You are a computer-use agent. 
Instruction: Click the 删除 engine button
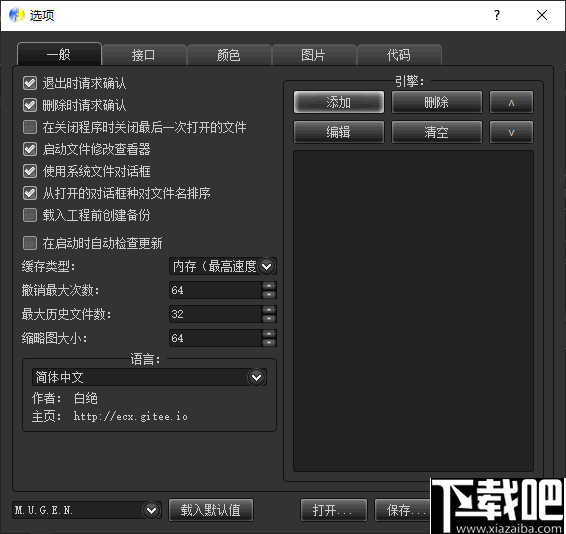437,102
